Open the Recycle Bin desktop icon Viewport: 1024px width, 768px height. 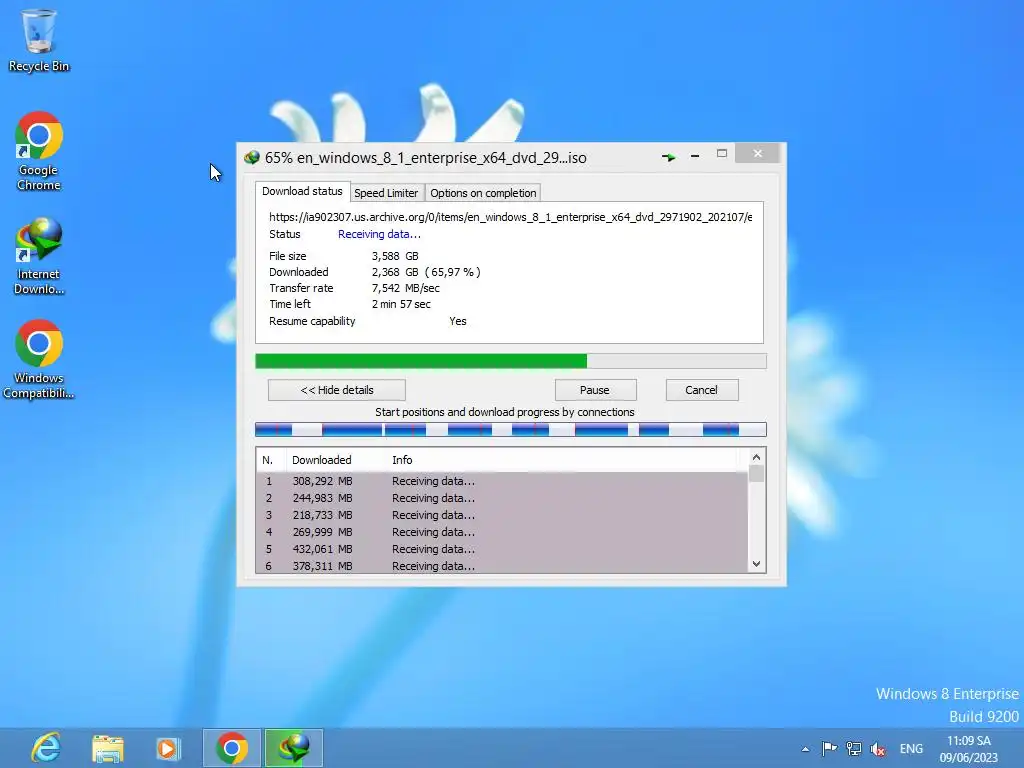tap(39, 40)
